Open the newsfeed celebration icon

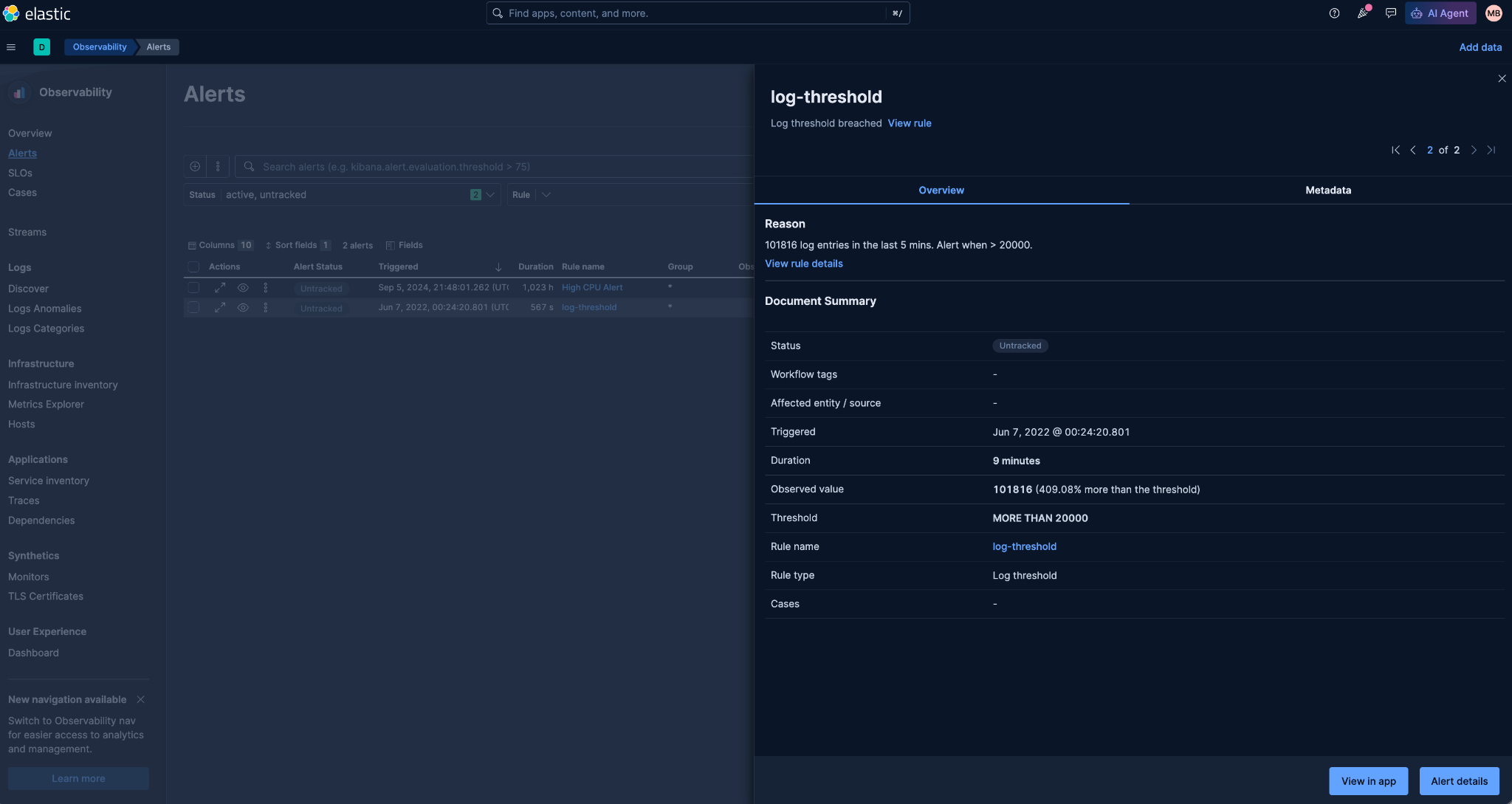(1363, 13)
